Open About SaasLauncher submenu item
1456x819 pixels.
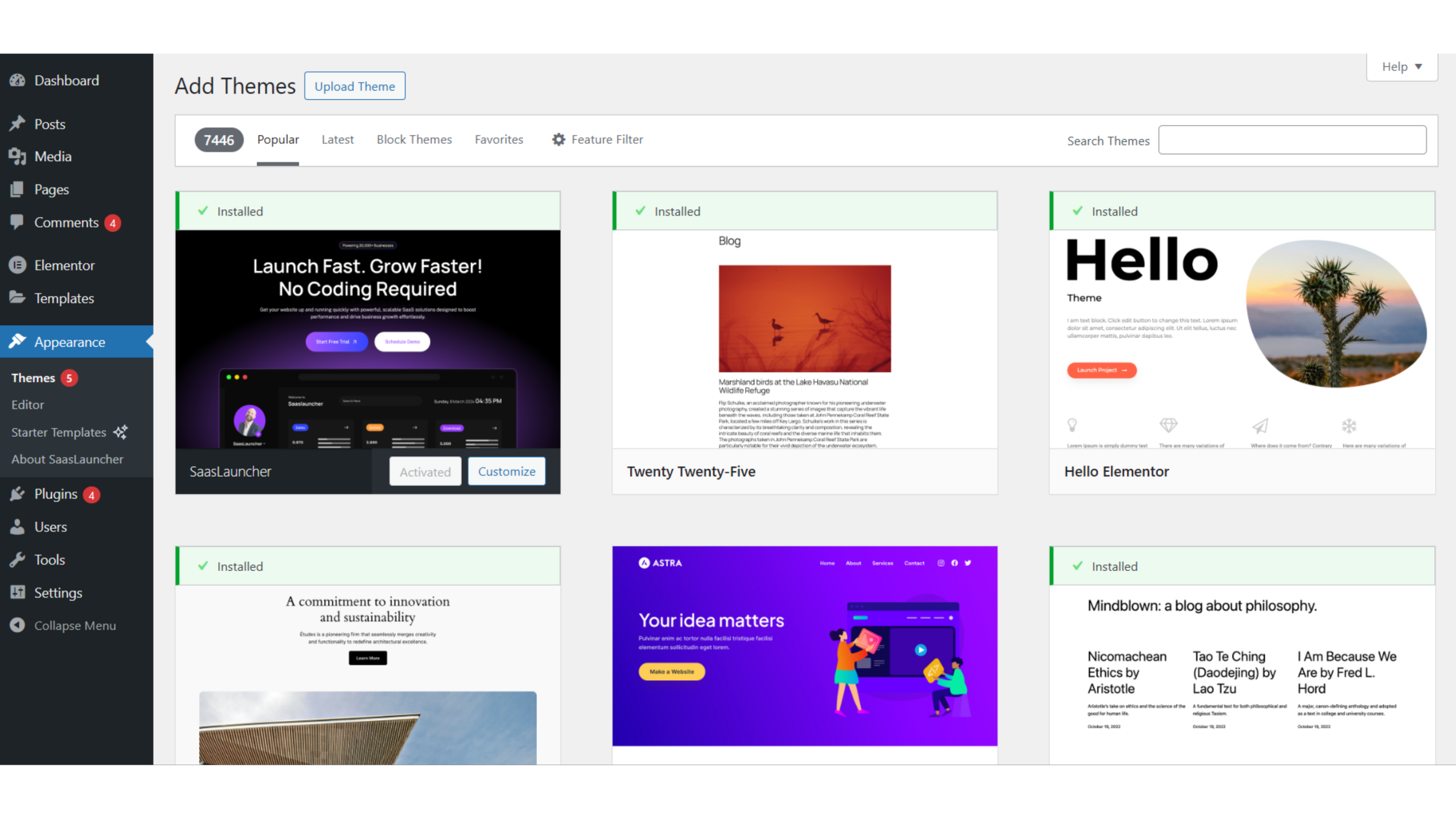pyautogui.click(x=67, y=460)
